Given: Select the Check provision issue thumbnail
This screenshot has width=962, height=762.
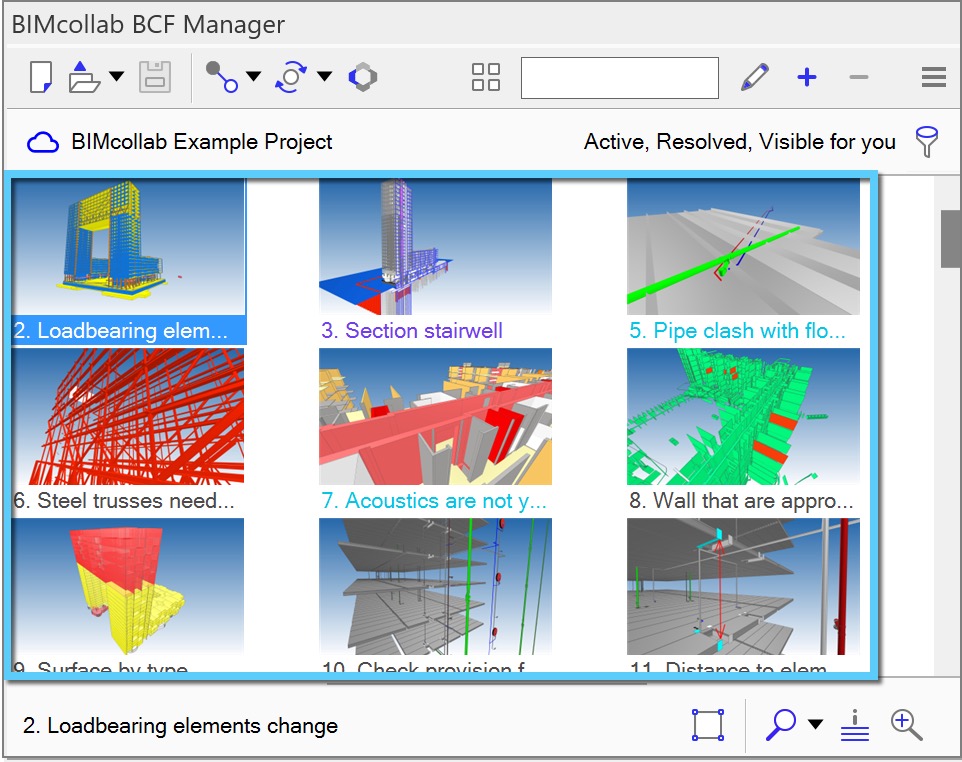Looking at the screenshot, I should [x=436, y=587].
